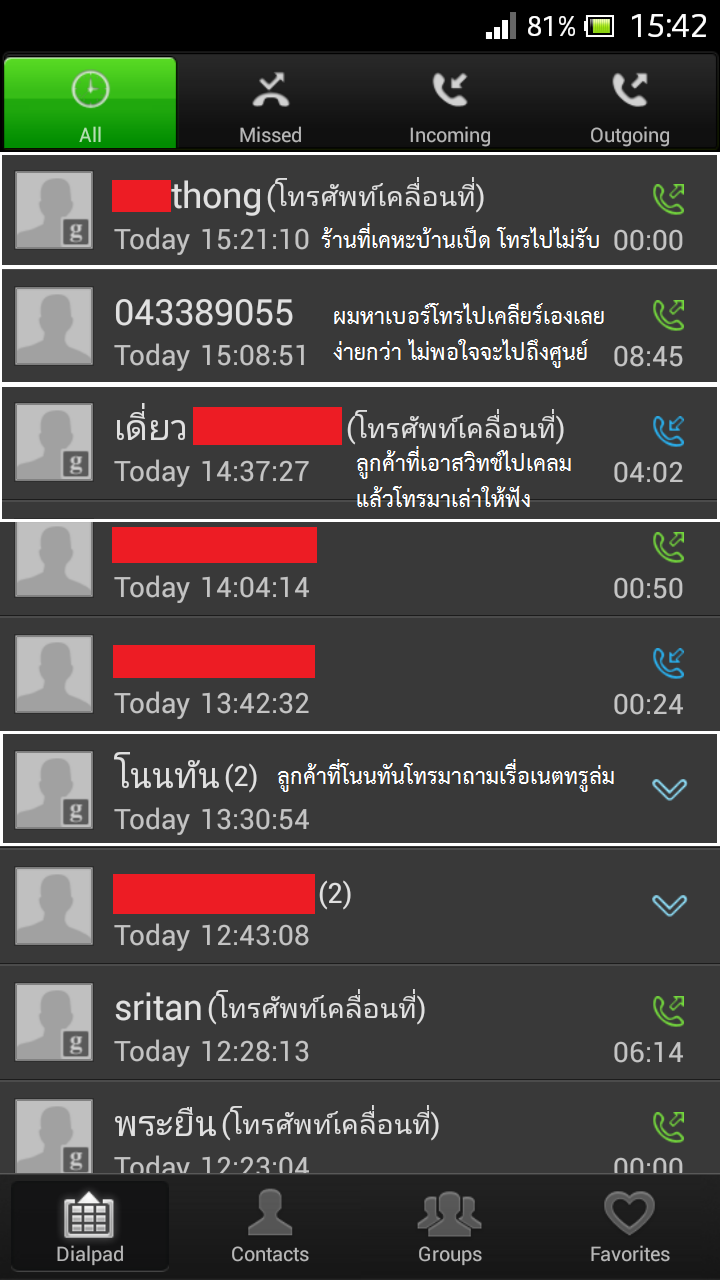
Task: Expand the โนนทัน (2) grouped calls
Action: point(669,789)
